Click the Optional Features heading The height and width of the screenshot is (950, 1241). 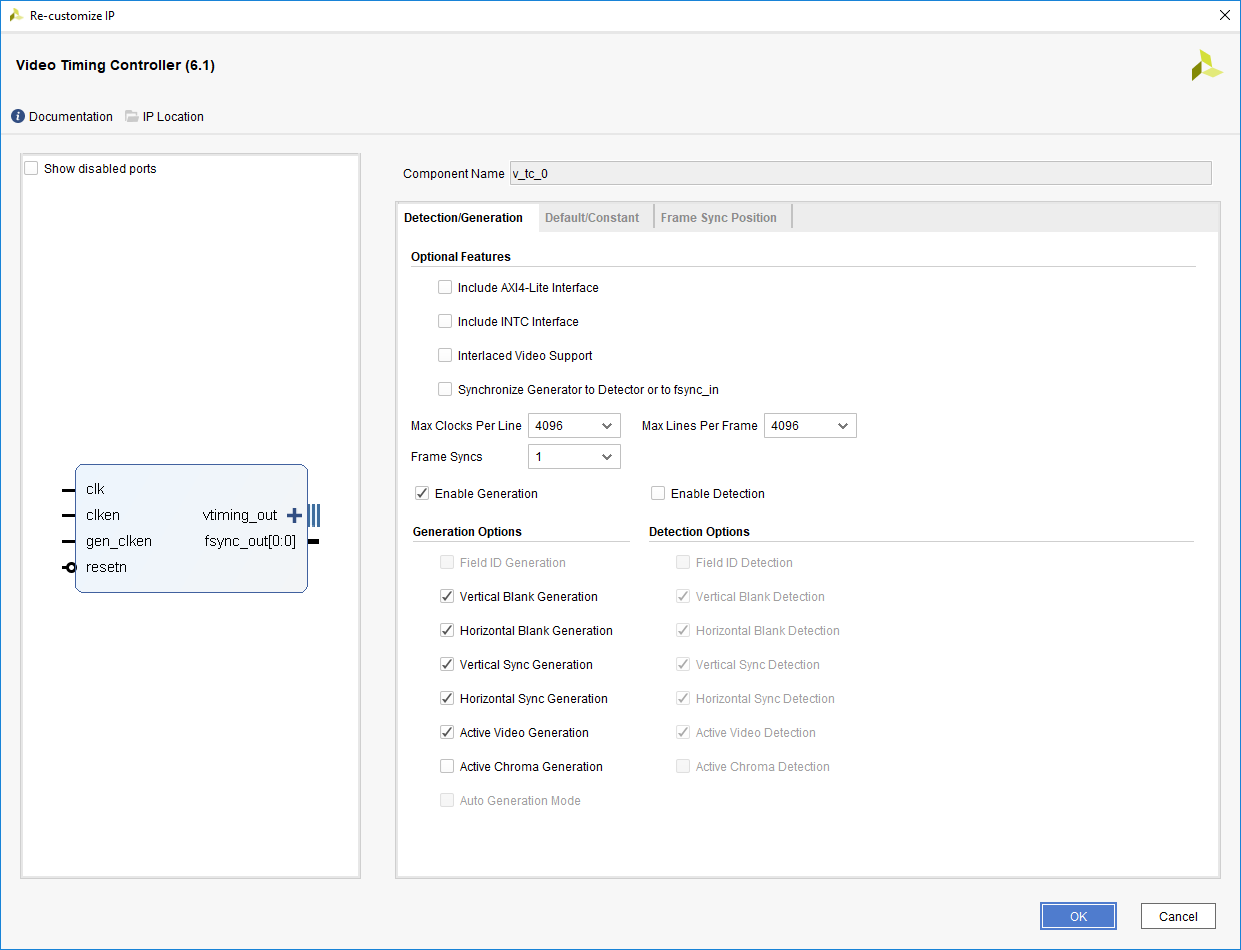(x=461, y=257)
